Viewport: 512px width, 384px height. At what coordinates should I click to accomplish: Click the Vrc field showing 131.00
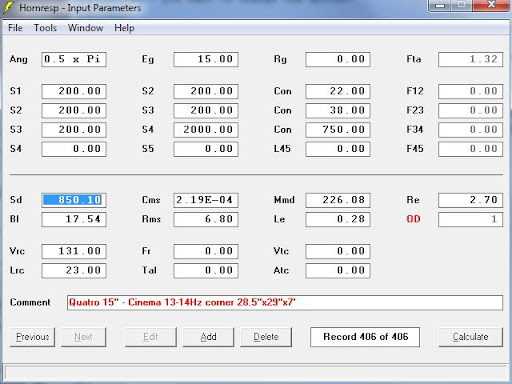(x=74, y=251)
